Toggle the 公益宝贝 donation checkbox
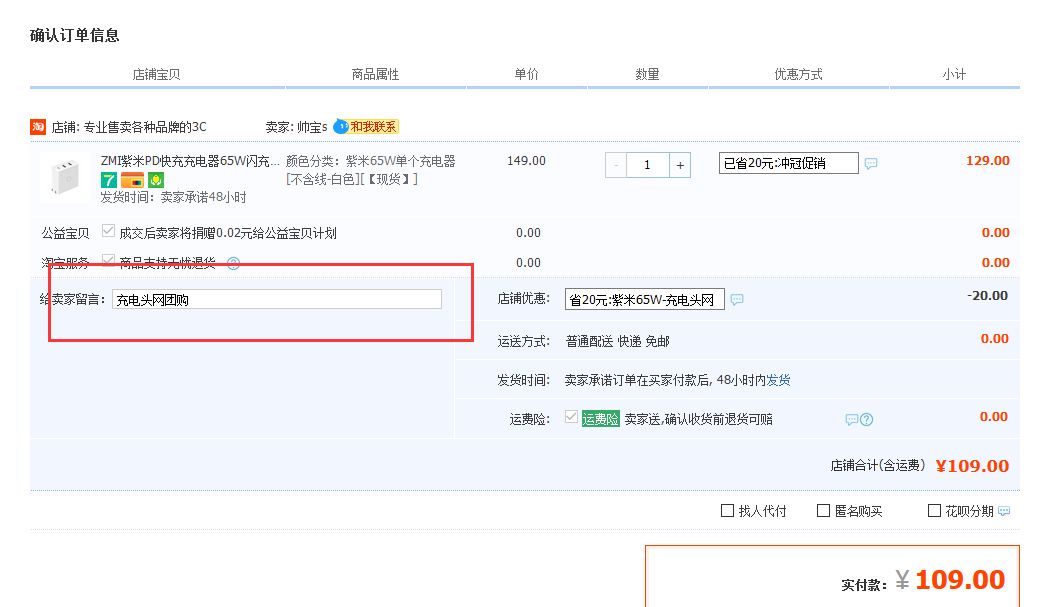Image resolution: width=1055 pixels, height=607 pixels. coord(108,231)
